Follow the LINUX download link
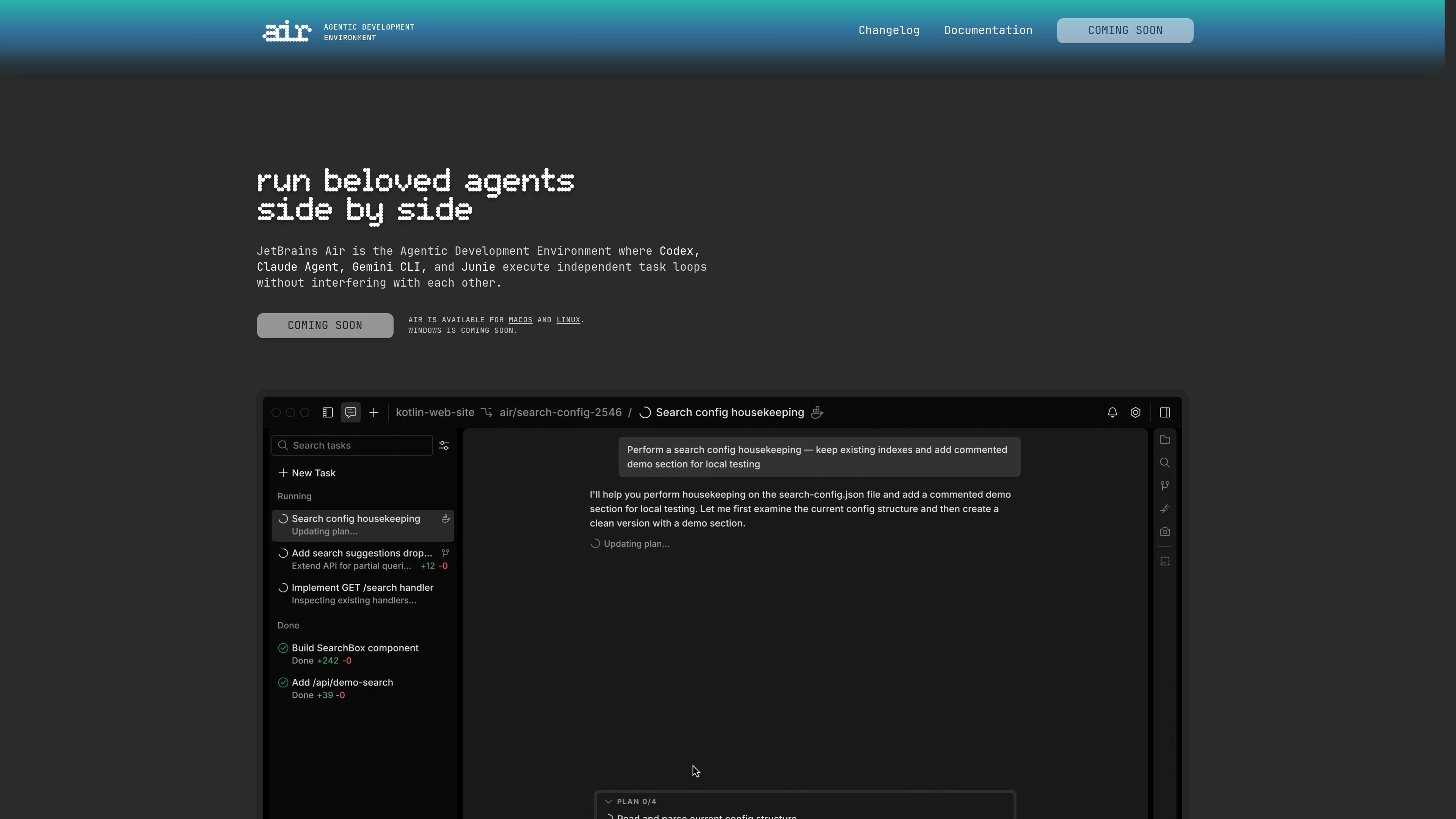 pyautogui.click(x=568, y=320)
